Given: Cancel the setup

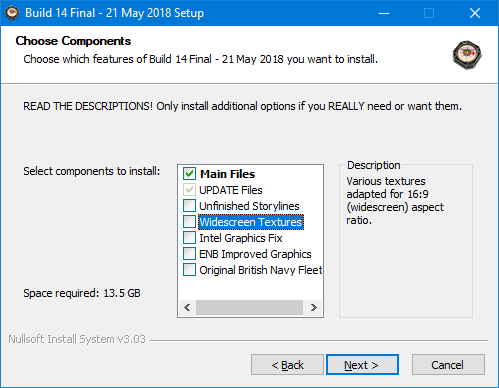Looking at the screenshot, I should 448,365.
